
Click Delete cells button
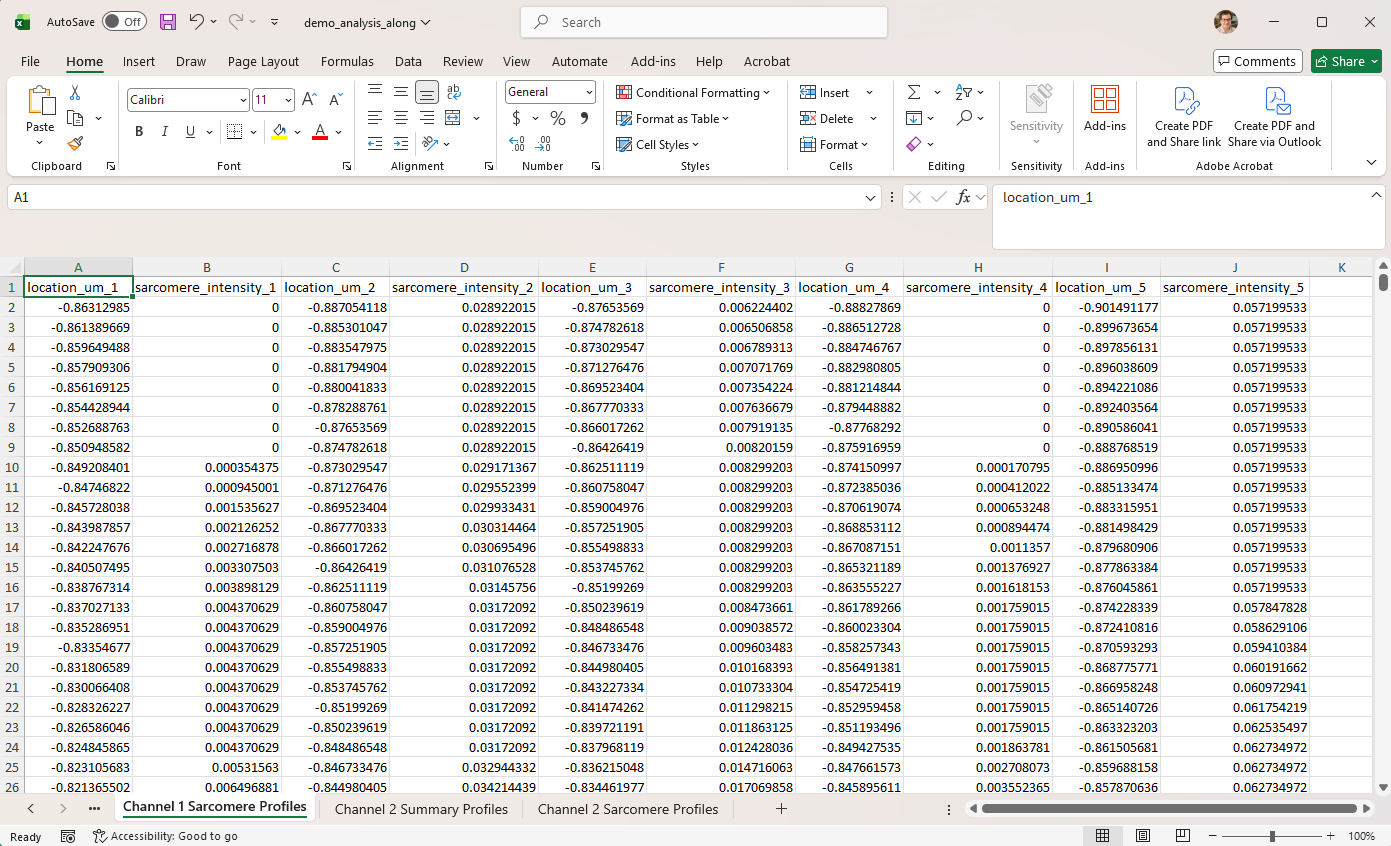[827, 118]
